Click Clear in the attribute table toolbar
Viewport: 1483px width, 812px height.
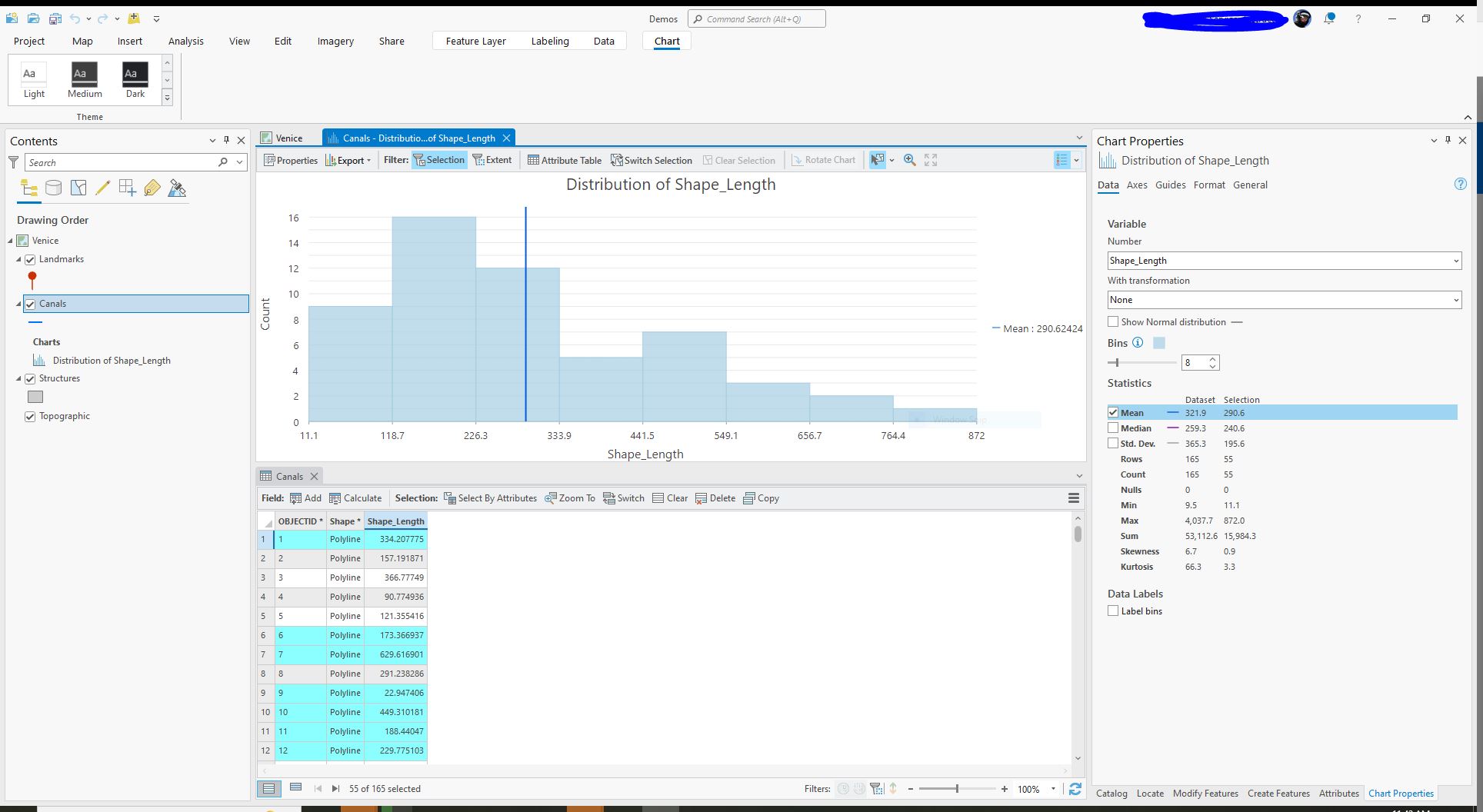tap(670, 498)
